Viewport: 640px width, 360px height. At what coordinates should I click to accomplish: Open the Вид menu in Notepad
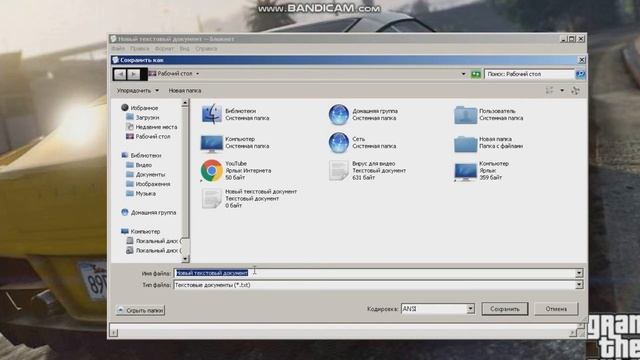pos(184,49)
